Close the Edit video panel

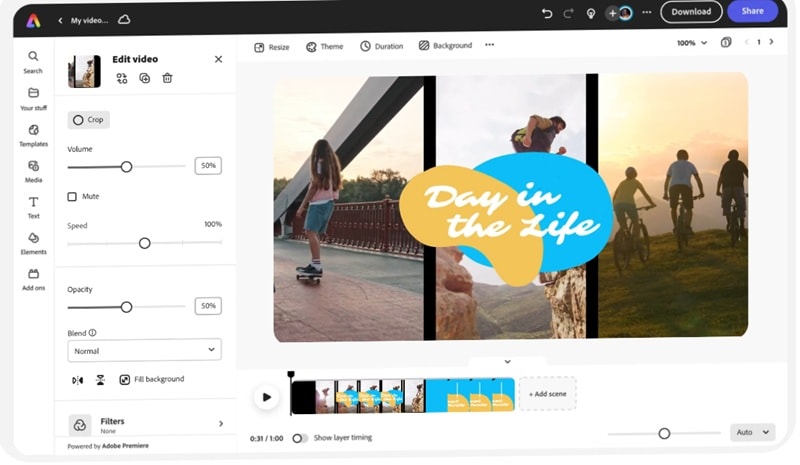(218, 59)
